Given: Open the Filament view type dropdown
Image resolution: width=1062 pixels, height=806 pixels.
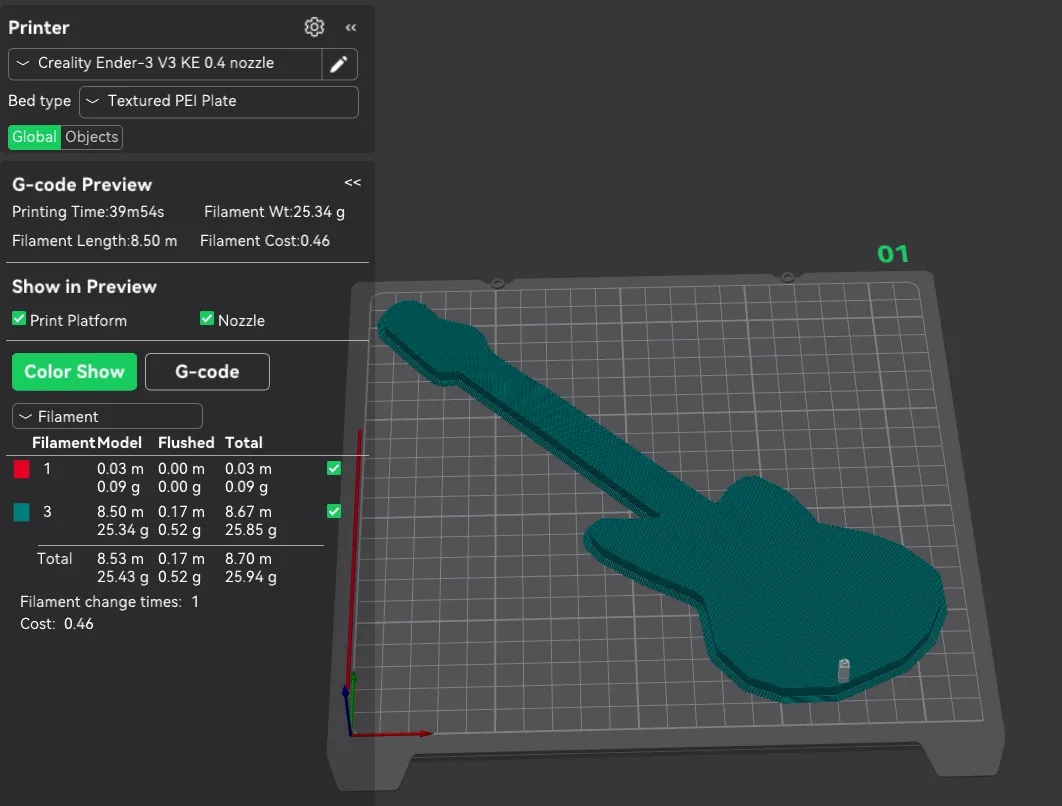Looking at the screenshot, I should (x=107, y=416).
